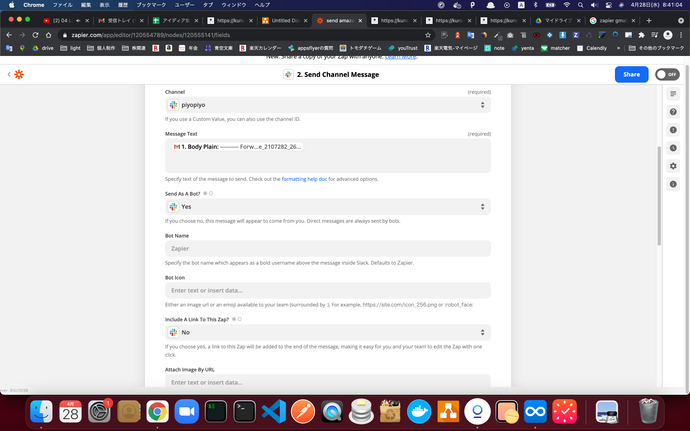This screenshot has width=690, height=431.
Task: Click the Message Text field
Action: (x=328, y=155)
